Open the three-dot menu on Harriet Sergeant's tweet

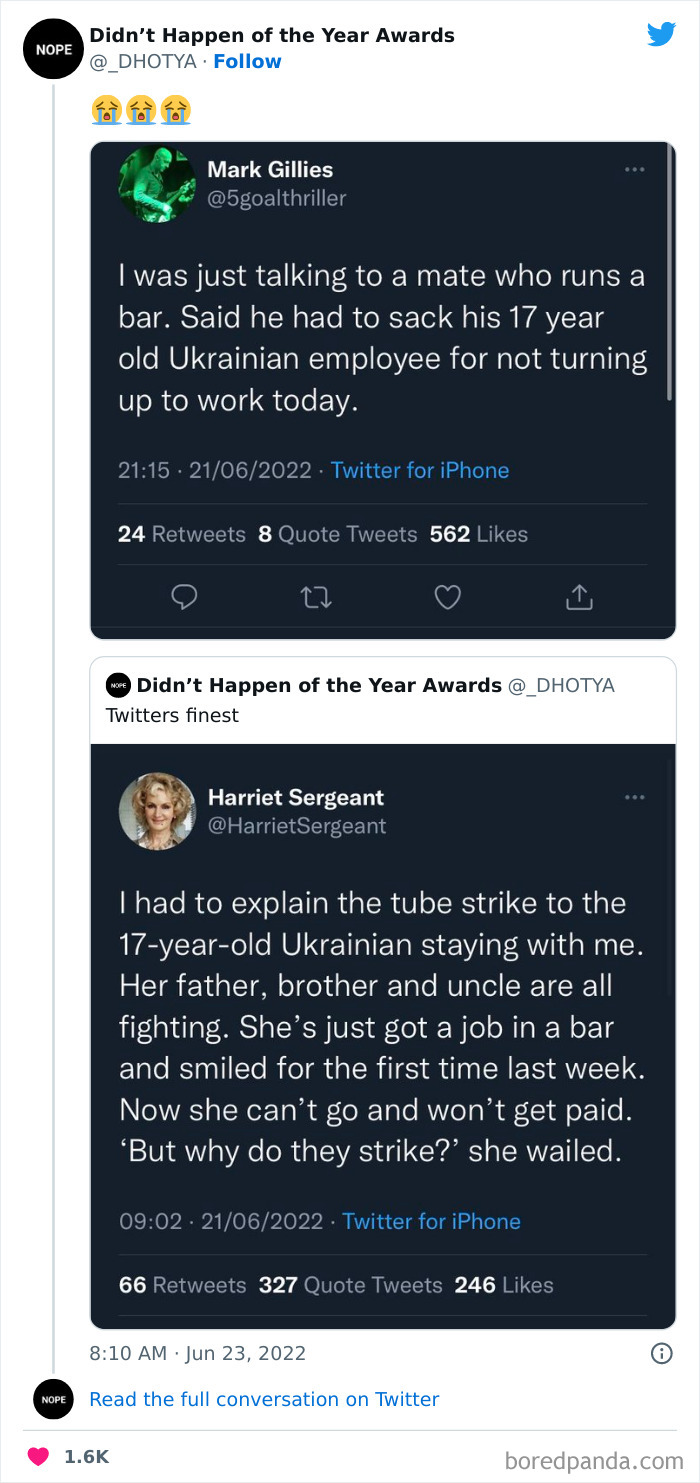pos(635,797)
